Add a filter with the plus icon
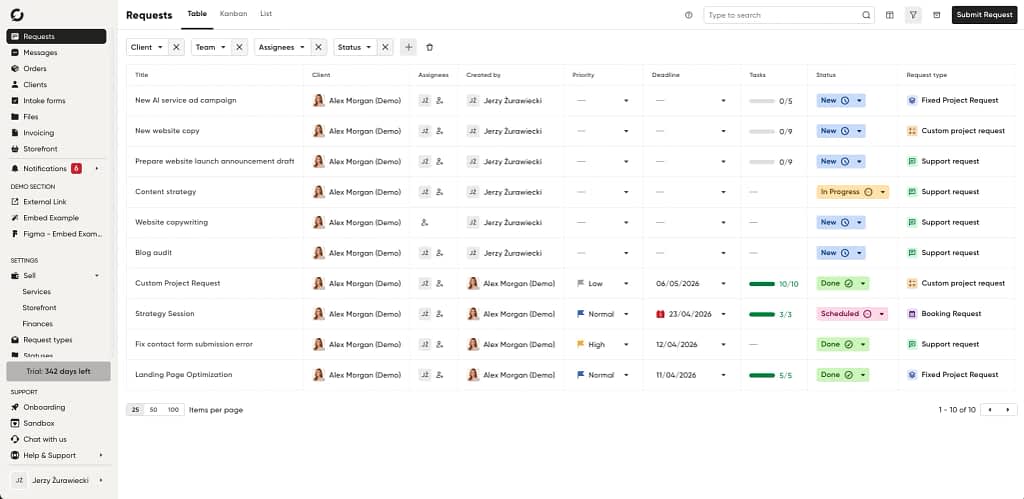1024x499 pixels. click(408, 47)
